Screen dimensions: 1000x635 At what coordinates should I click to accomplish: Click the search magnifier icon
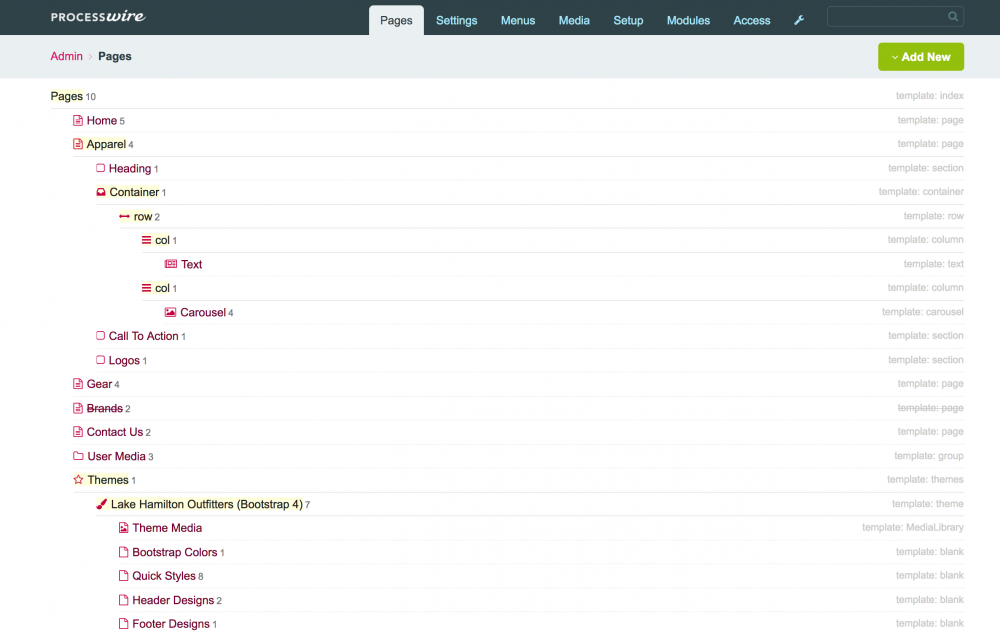(x=953, y=16)
